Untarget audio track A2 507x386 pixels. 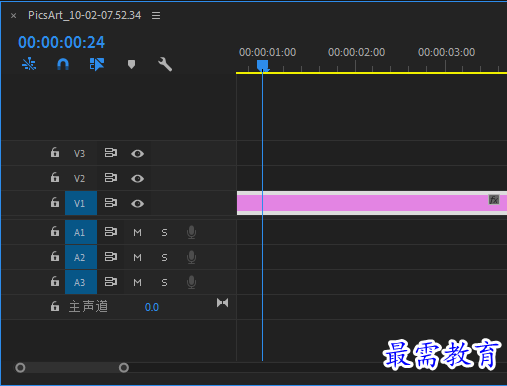pyautogui.click(x=81, y=257)
